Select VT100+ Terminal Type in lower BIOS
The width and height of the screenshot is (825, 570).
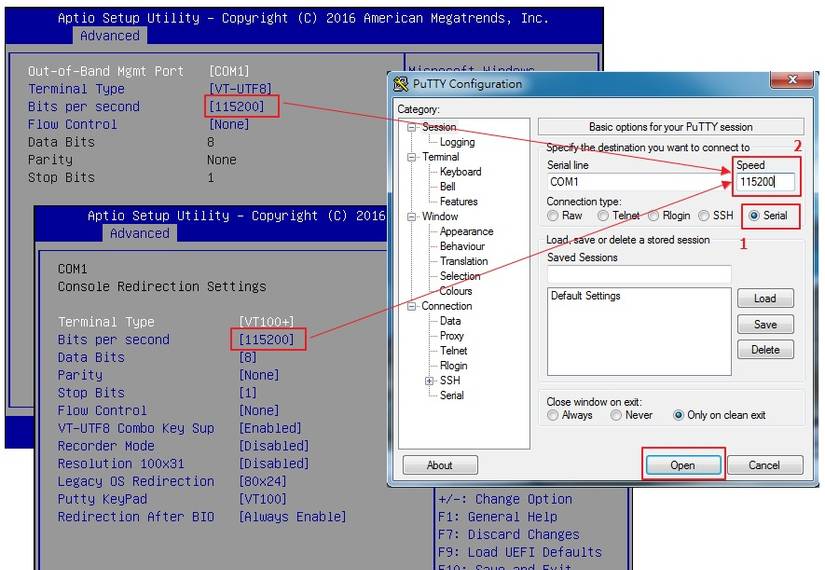[266, 322]
